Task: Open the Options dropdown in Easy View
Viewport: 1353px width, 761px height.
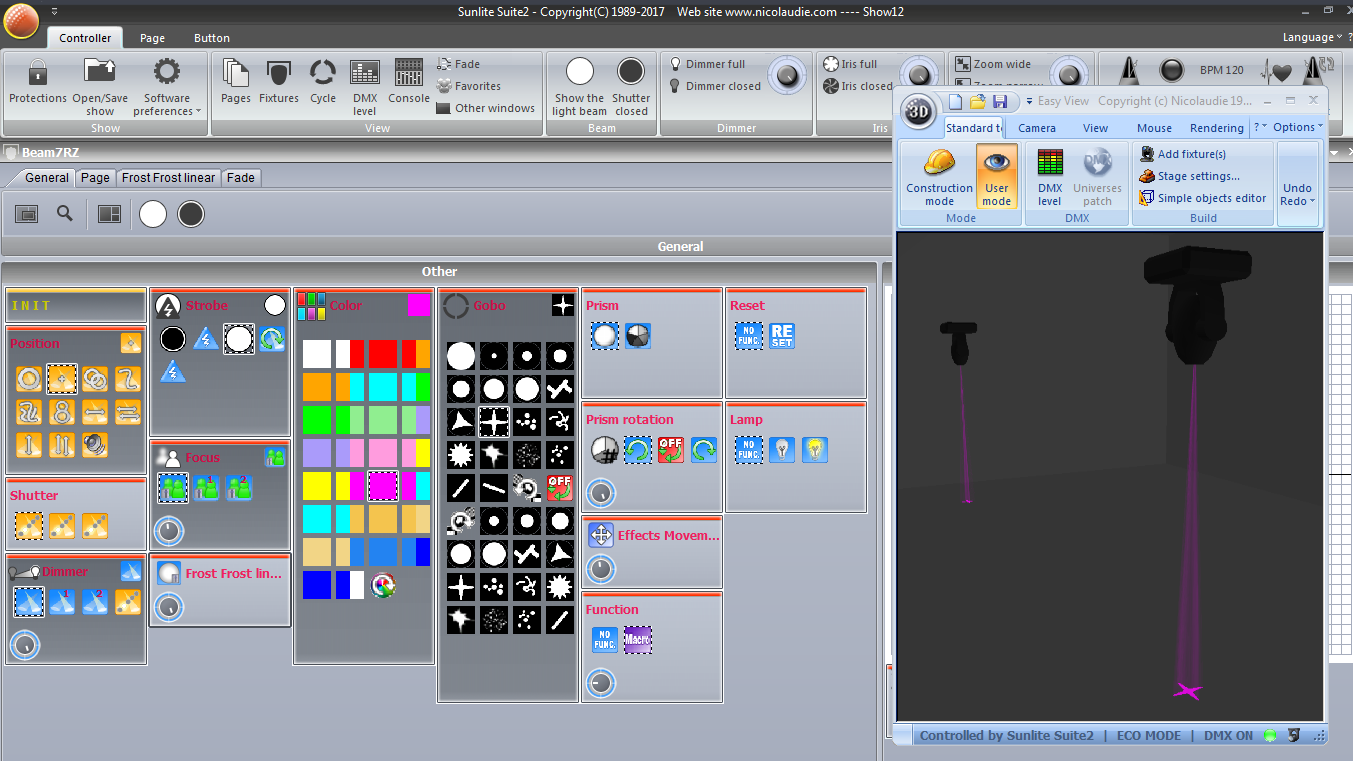Action: [x=1298, y=127]
